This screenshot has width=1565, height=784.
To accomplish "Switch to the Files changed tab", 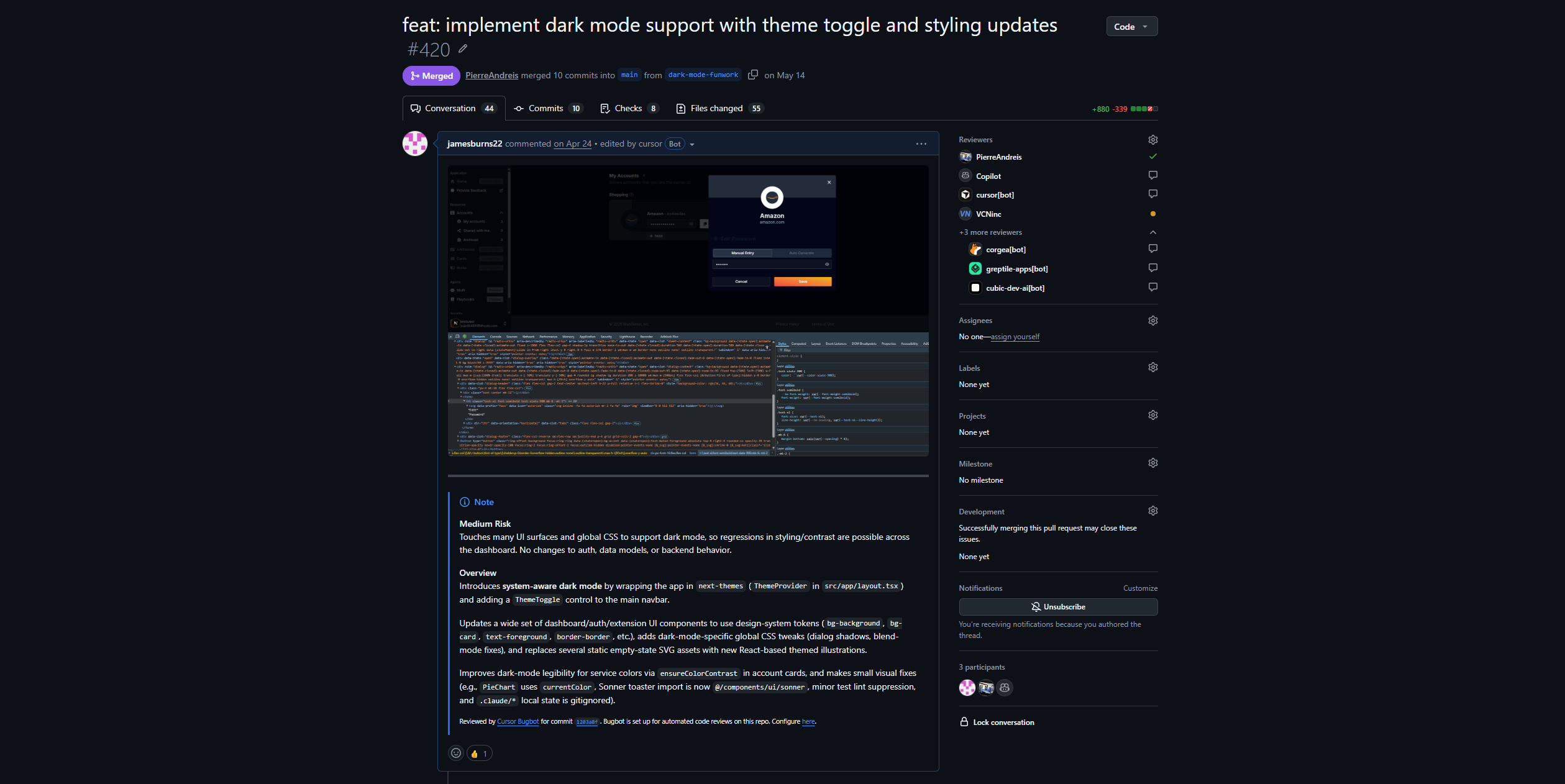I will click(719, 108).
